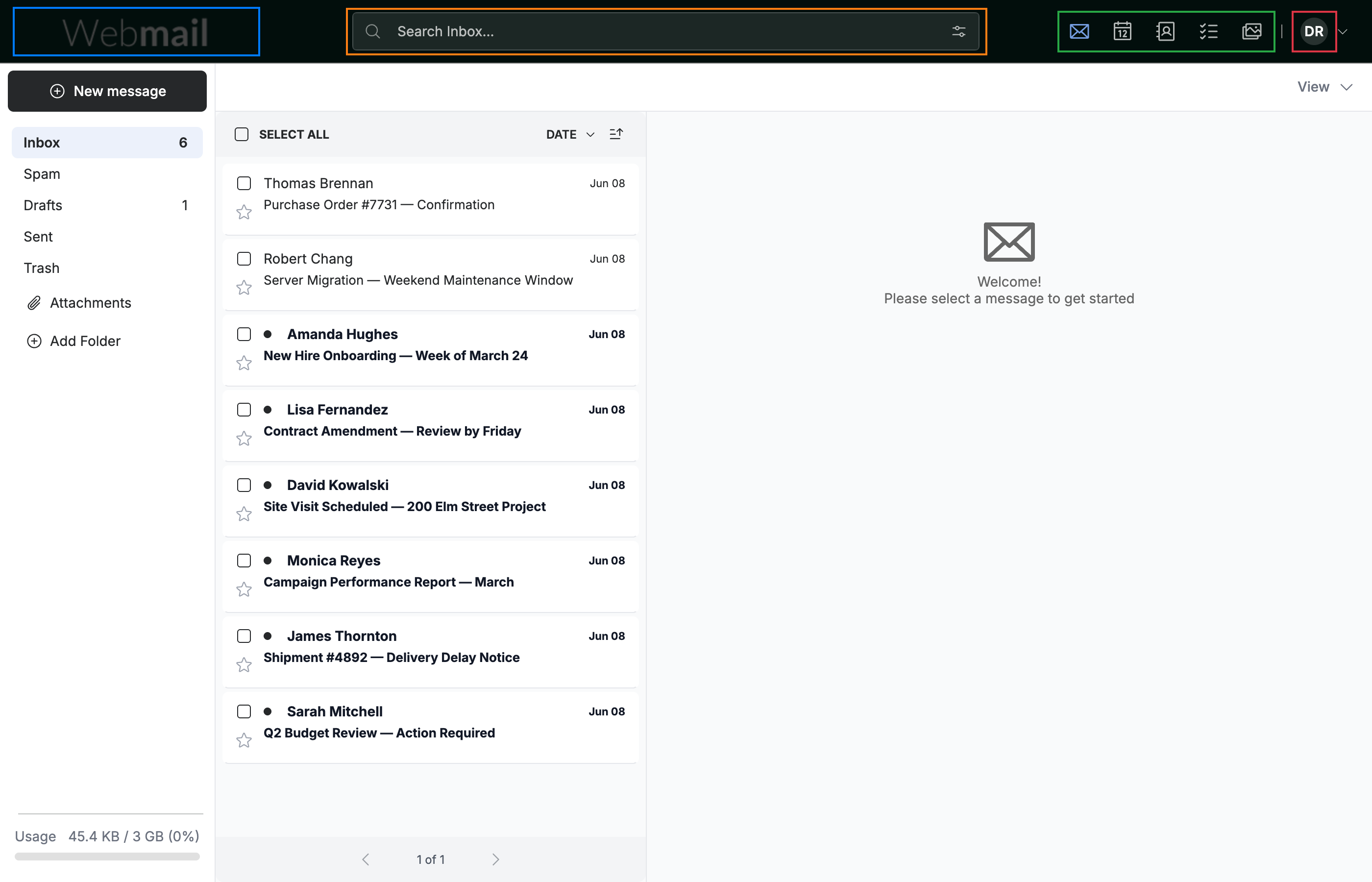
Task: Toggle the sort order icon beside DATE
Action: pos(616,134)
